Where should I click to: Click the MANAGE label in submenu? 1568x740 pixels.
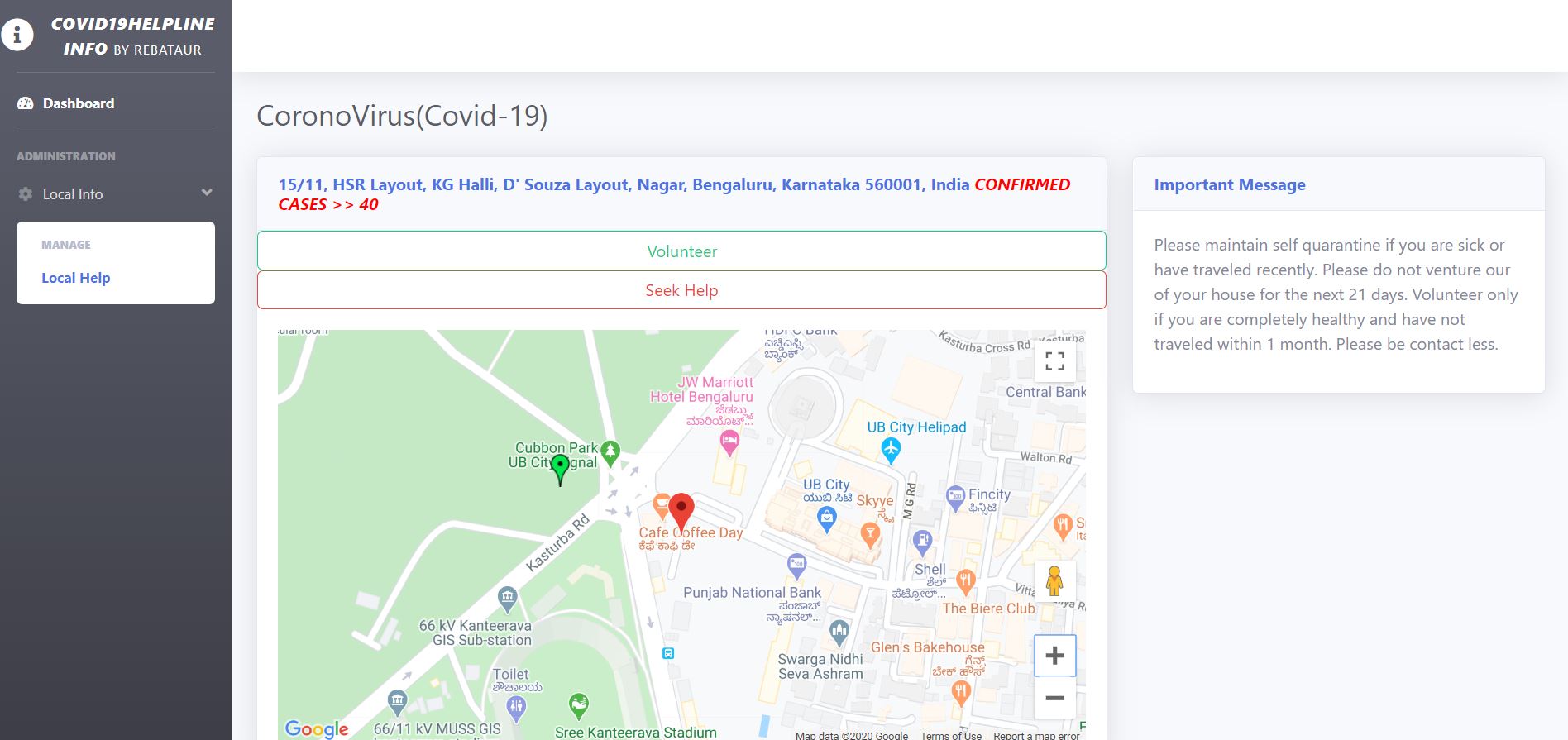pyautogui.click(x=66, y=245)
